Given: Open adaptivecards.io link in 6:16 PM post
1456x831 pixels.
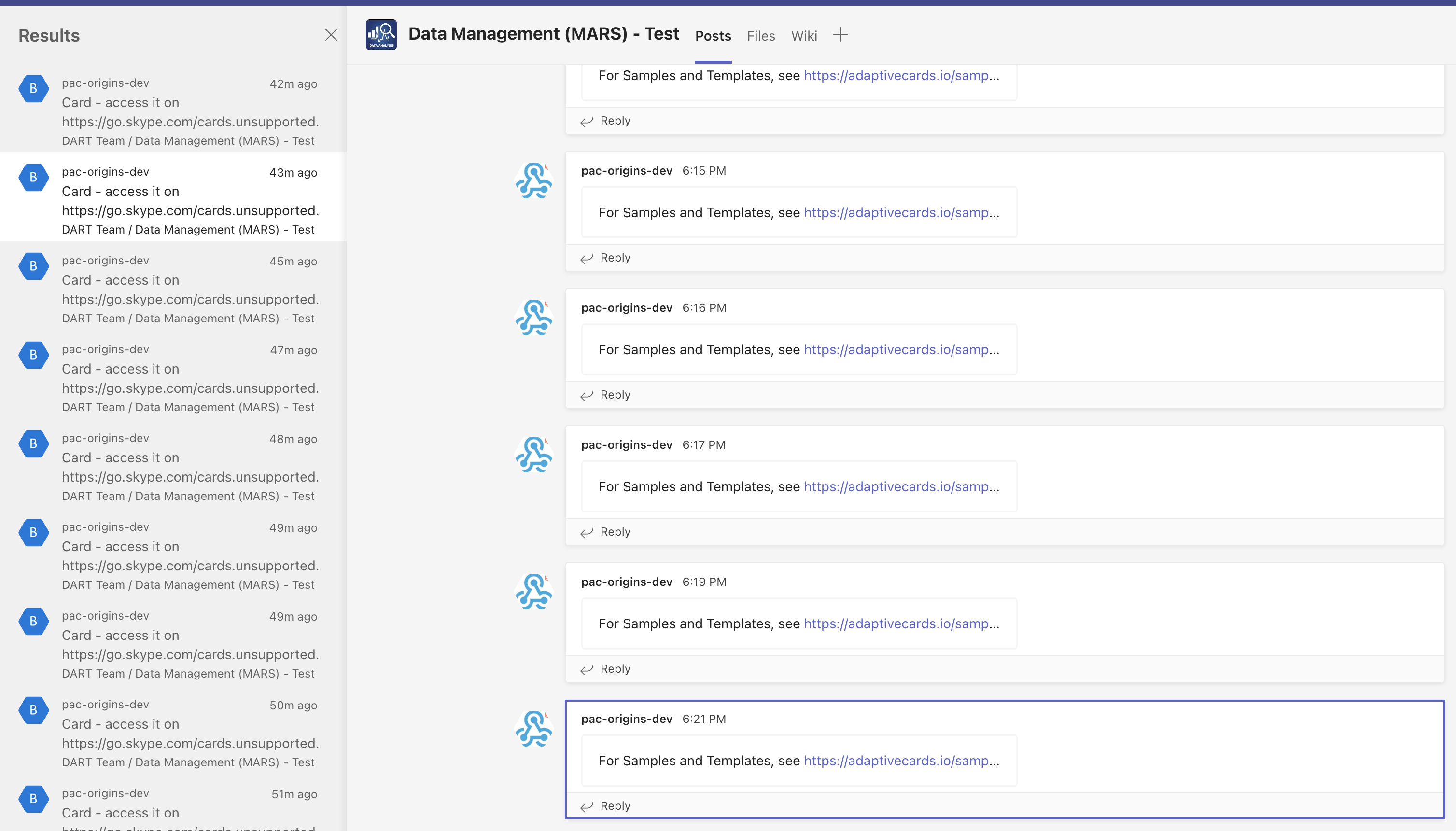Looking at the screenshot, I should (902, 349).
